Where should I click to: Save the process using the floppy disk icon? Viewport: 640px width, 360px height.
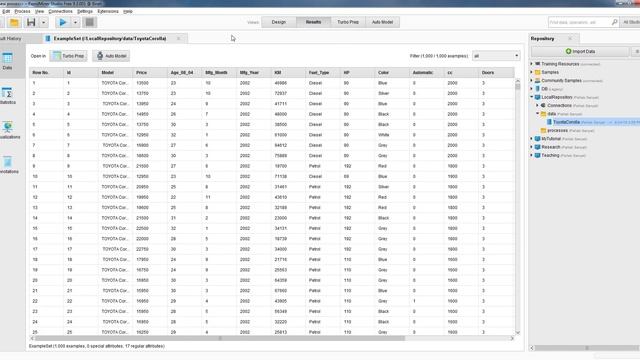[x=31, y=22]
